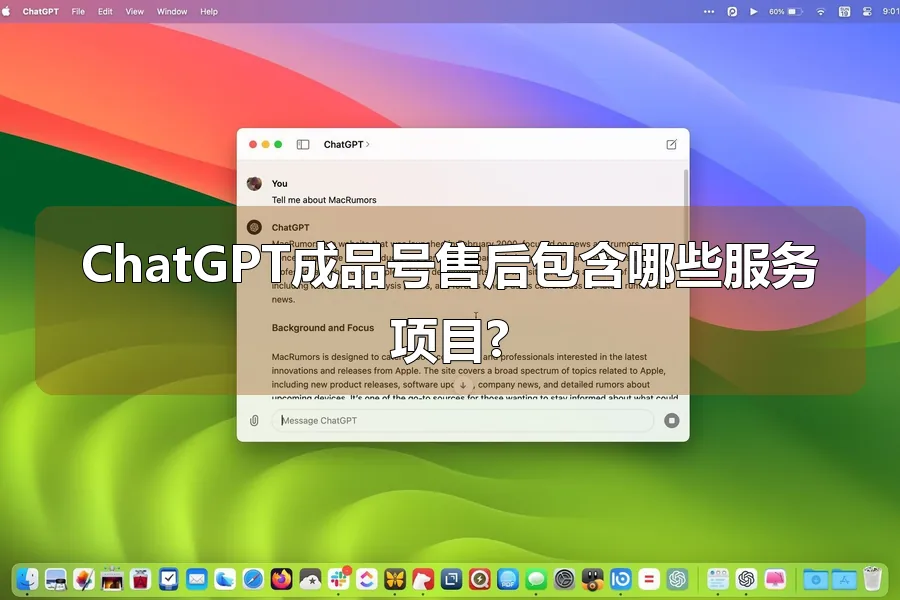Open the View menu

click(134, 11)
